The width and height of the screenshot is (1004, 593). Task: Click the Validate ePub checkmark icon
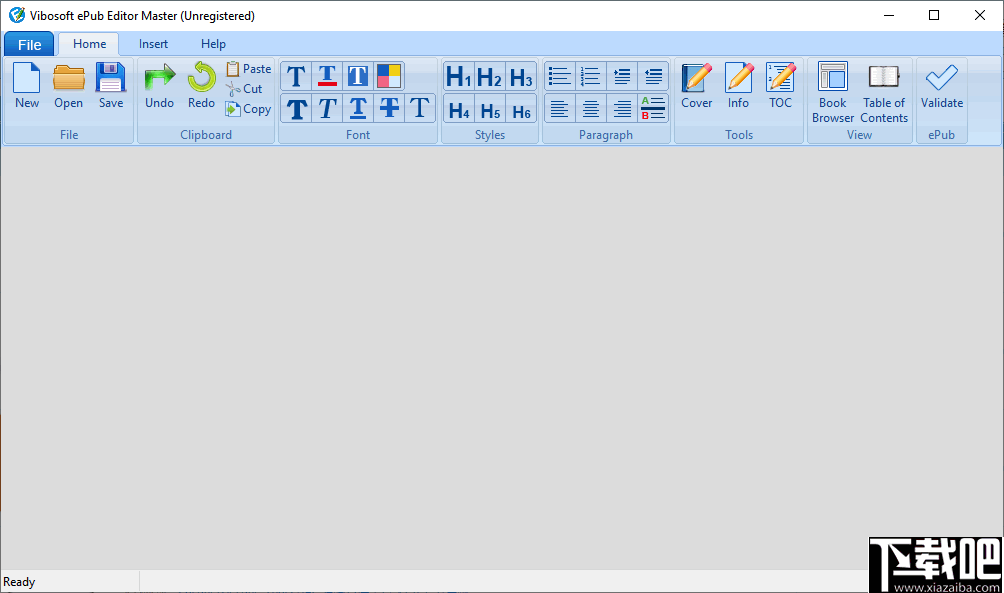point(941,85)
